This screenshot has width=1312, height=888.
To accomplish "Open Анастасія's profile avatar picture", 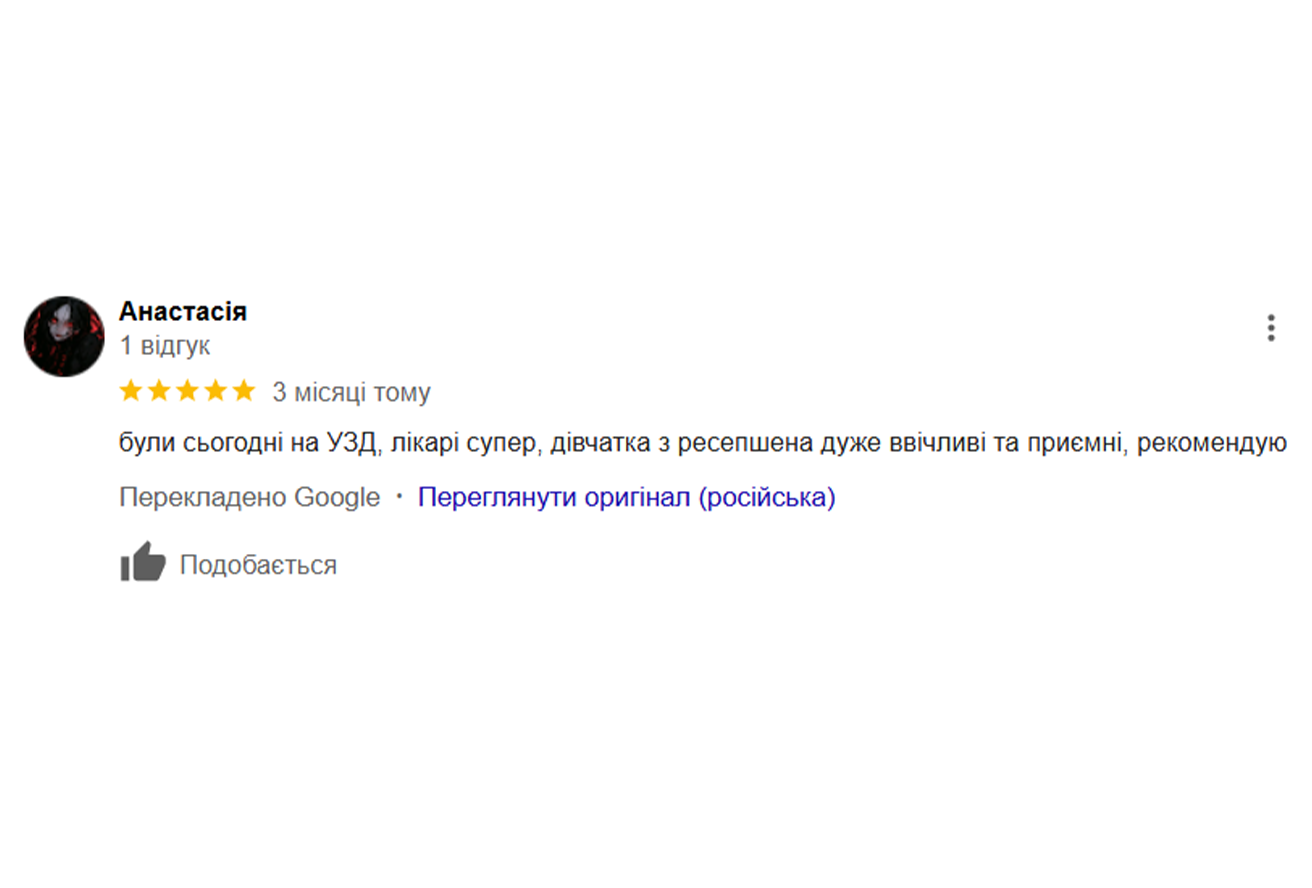I will click(64, 336).
